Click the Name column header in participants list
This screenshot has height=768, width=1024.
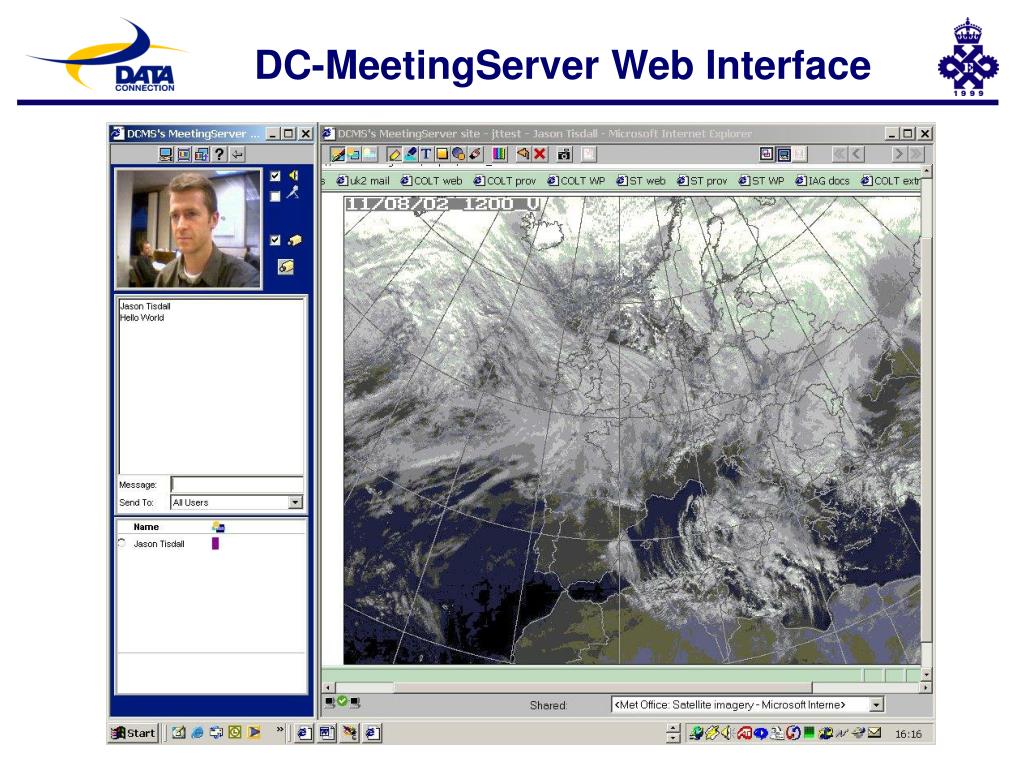(x=146, y=526)
